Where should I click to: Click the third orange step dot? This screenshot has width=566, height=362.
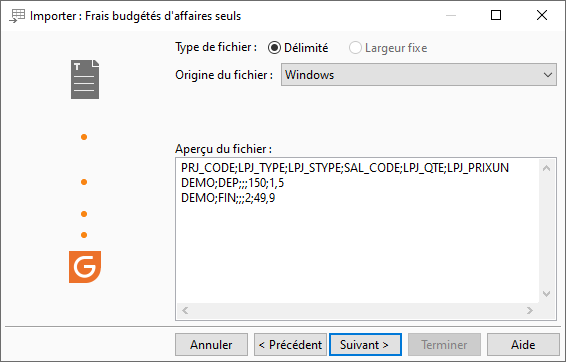(84, 214)
